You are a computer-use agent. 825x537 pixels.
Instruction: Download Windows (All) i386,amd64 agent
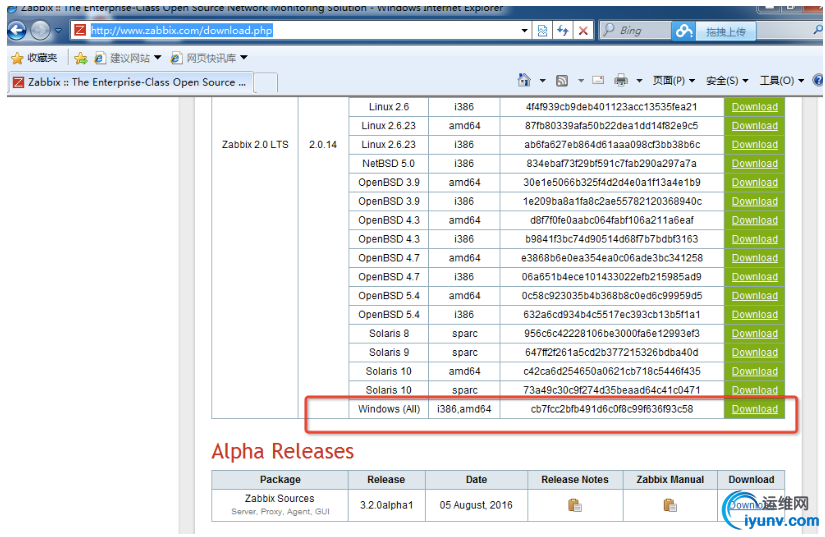click(754, 409)
